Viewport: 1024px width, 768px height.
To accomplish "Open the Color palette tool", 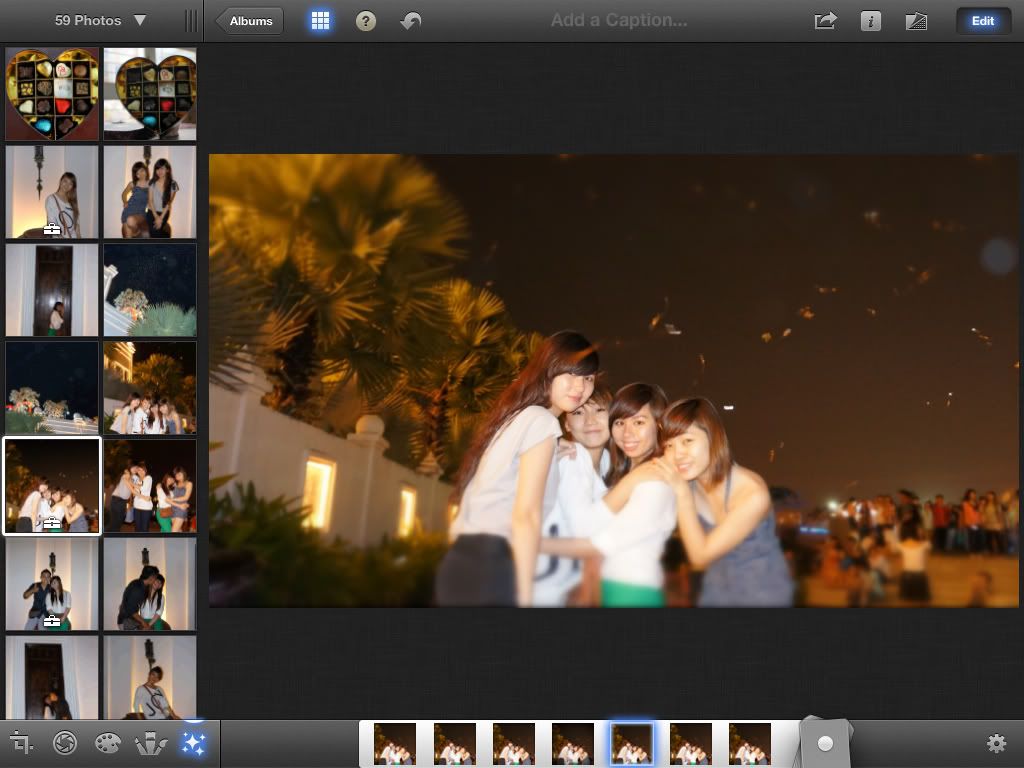I will 107,743.
